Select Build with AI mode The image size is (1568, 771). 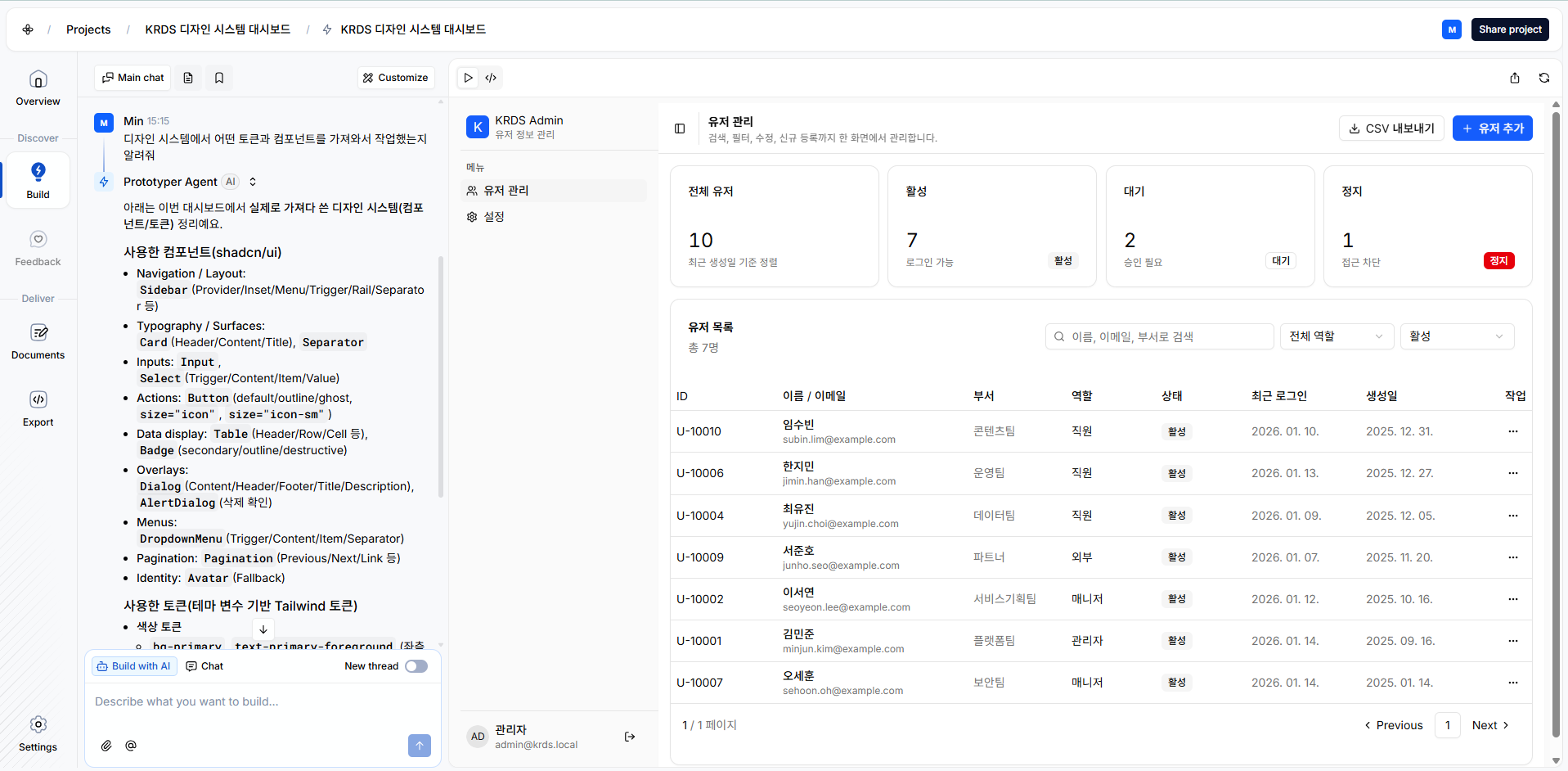133,666
